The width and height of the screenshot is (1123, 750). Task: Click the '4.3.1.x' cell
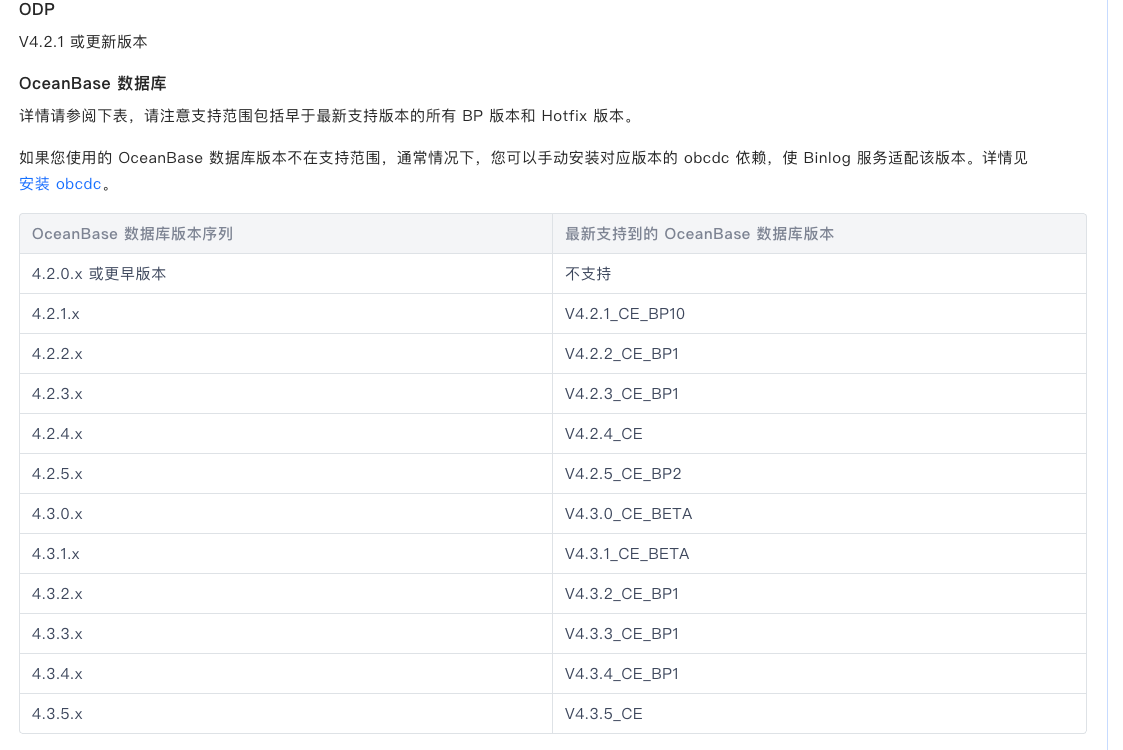coord(286,554)
